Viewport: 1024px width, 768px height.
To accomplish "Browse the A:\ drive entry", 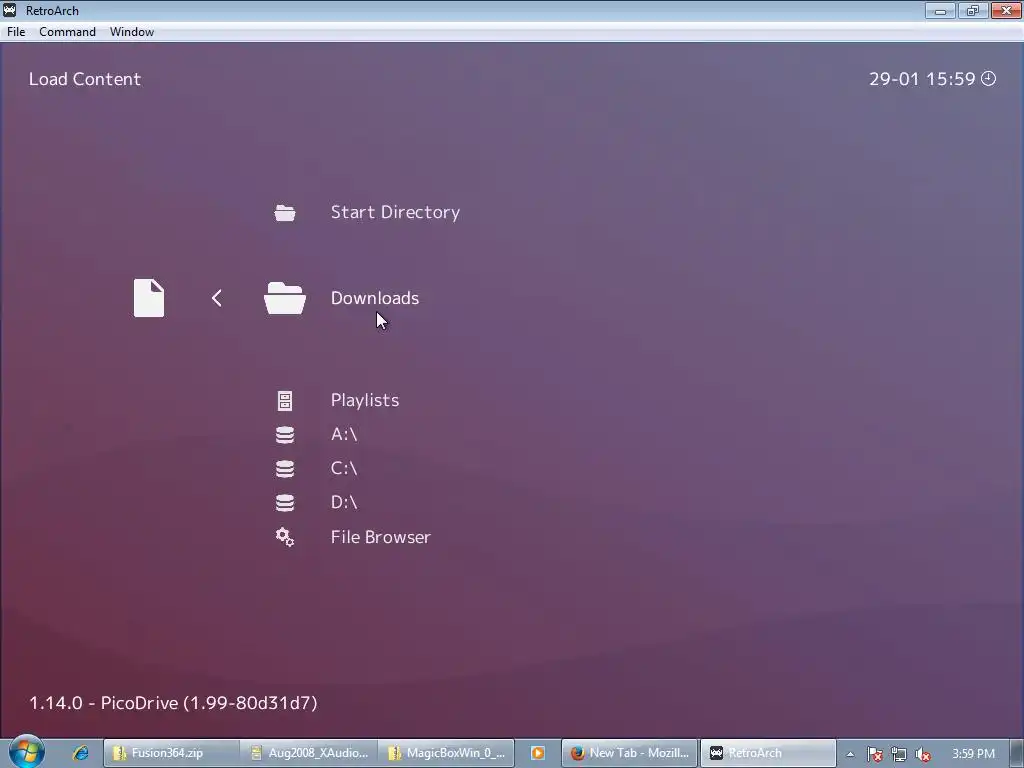I will [x=344, y=434].
